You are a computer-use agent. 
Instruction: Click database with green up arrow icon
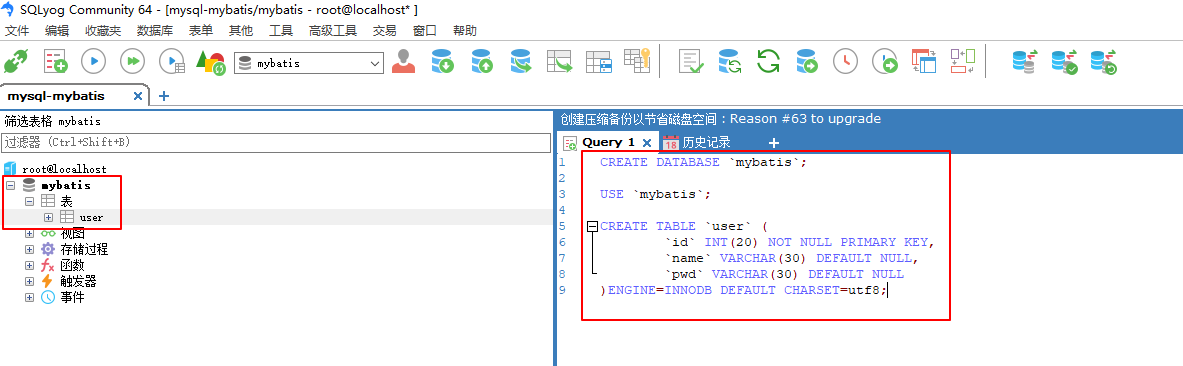(x=482, y=61)
